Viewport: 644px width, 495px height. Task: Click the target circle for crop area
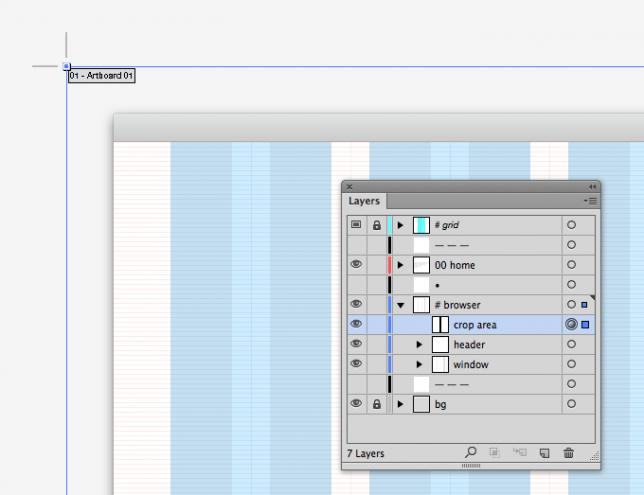(571, 324)
